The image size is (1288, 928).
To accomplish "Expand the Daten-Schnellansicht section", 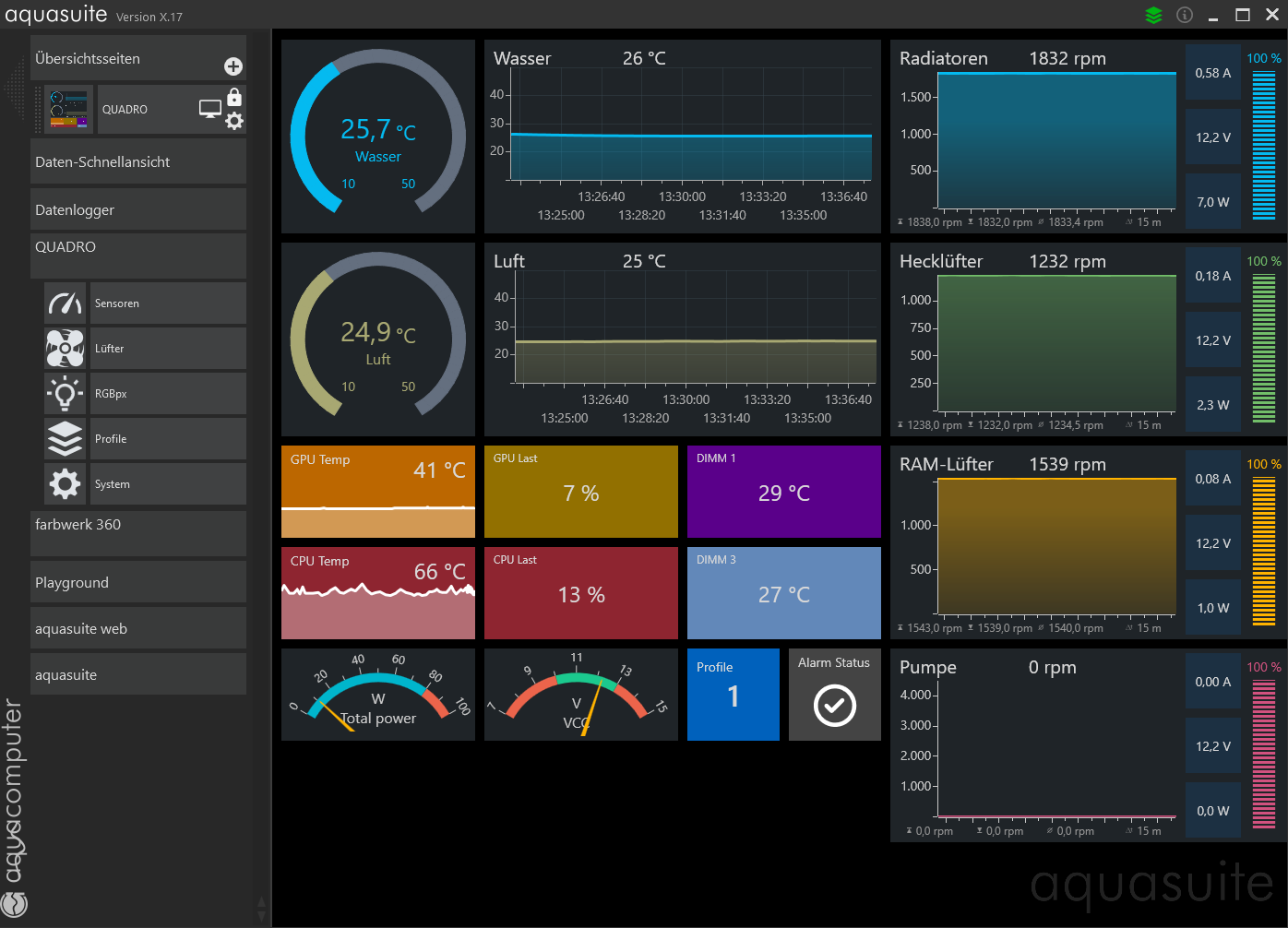I will click(x=138, y=161).
